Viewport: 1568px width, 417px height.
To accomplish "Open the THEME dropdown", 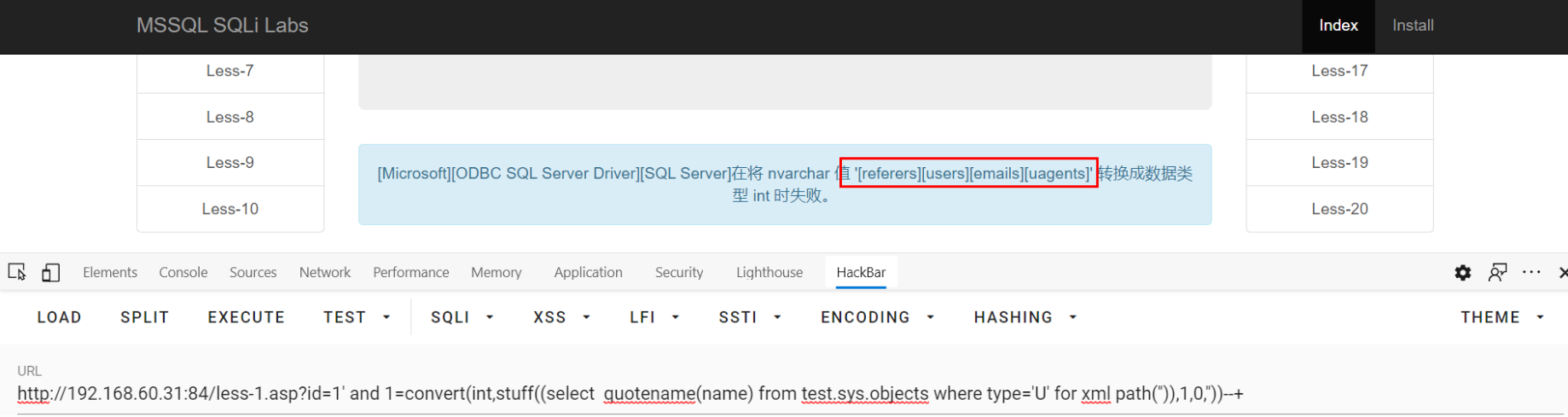I will 1503,317.
